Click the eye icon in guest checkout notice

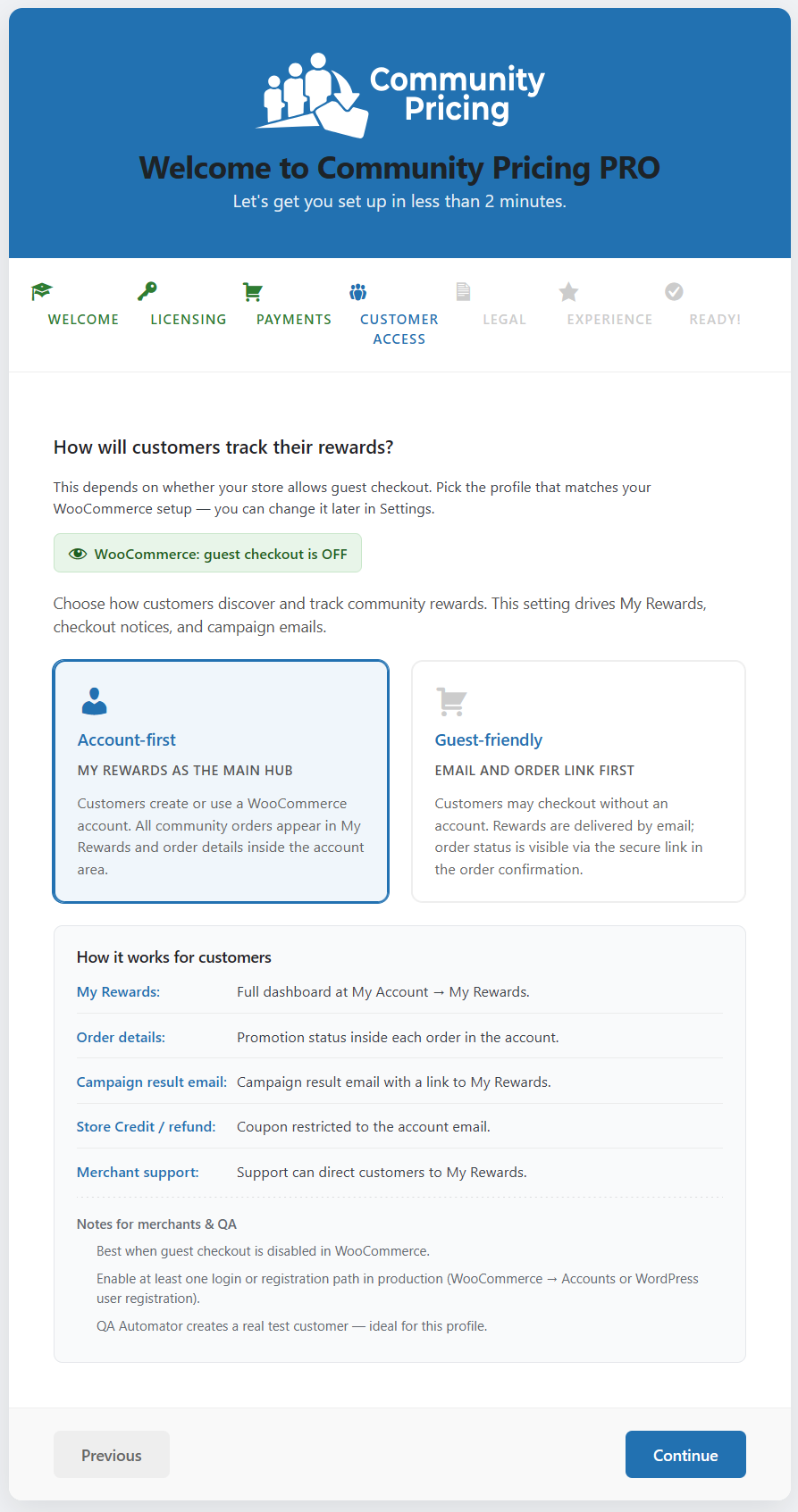(x=78, y=554)
